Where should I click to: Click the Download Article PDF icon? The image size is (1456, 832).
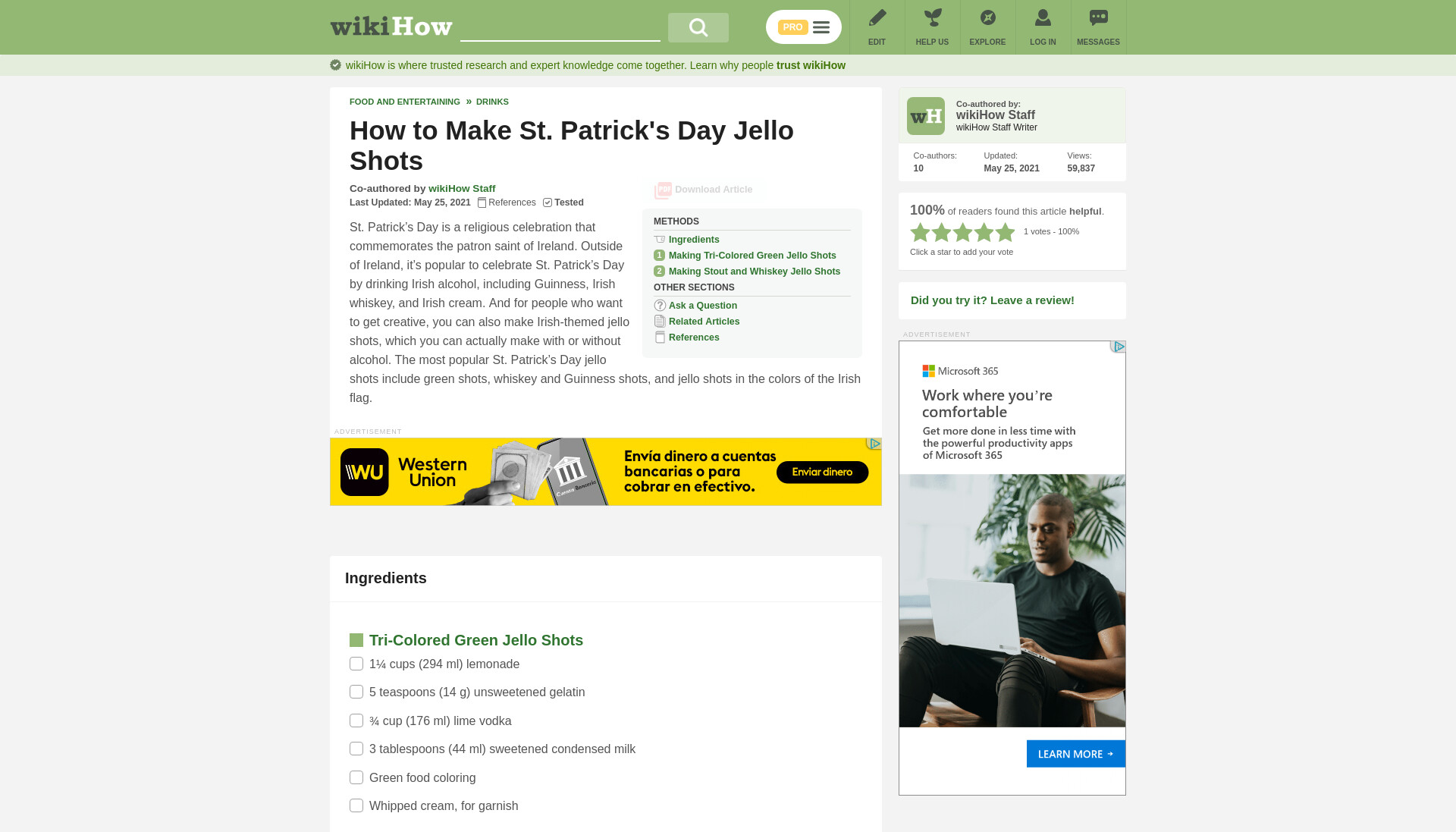click(663, 190)
